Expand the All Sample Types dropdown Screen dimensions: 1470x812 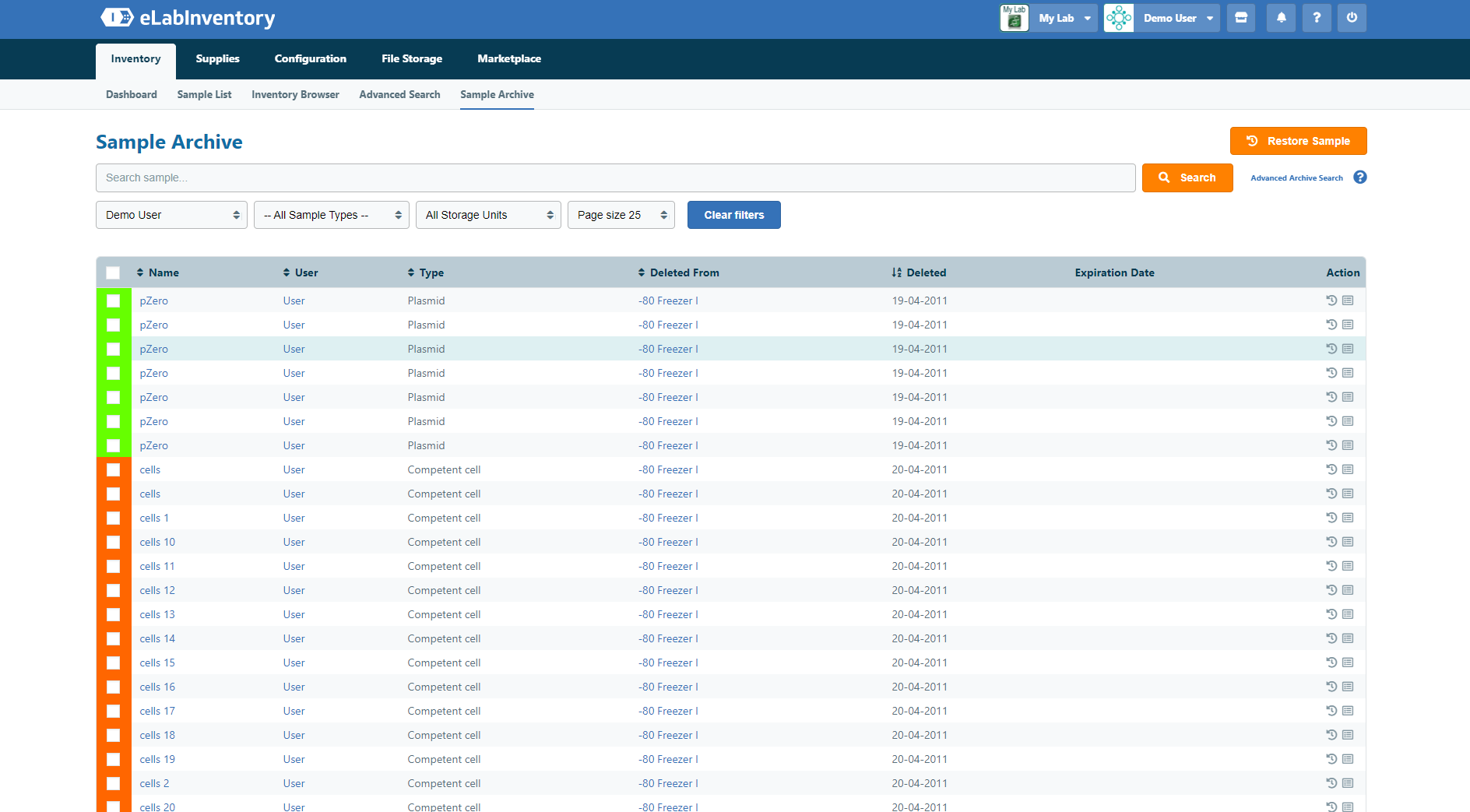332,215
